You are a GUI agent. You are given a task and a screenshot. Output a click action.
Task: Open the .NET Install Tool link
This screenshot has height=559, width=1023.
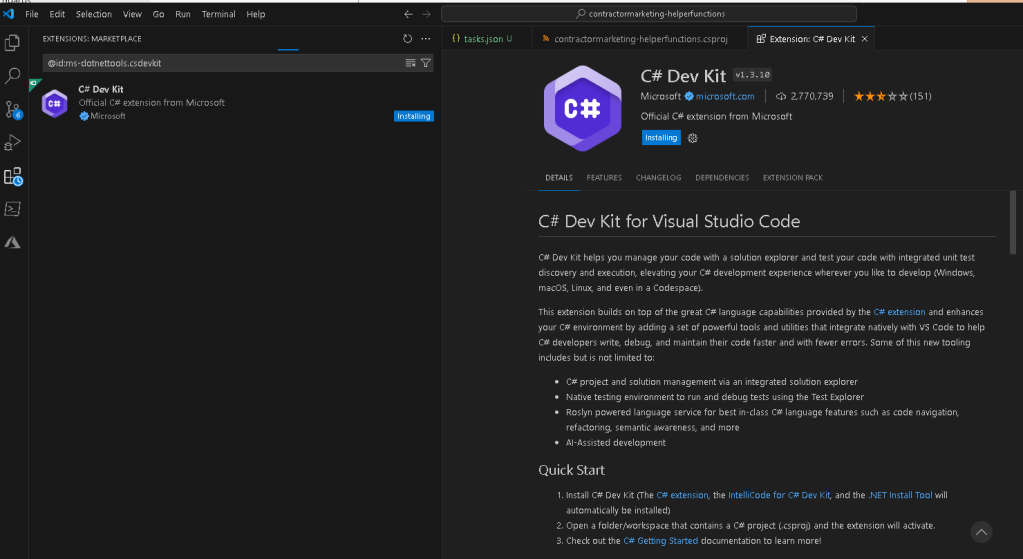pyautogui.click(x=900, y=495)
